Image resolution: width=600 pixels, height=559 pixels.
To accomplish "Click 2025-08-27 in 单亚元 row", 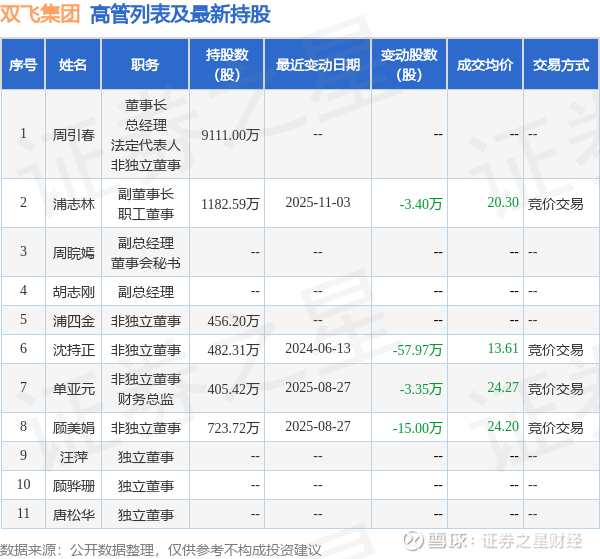I will pos(318,387).
